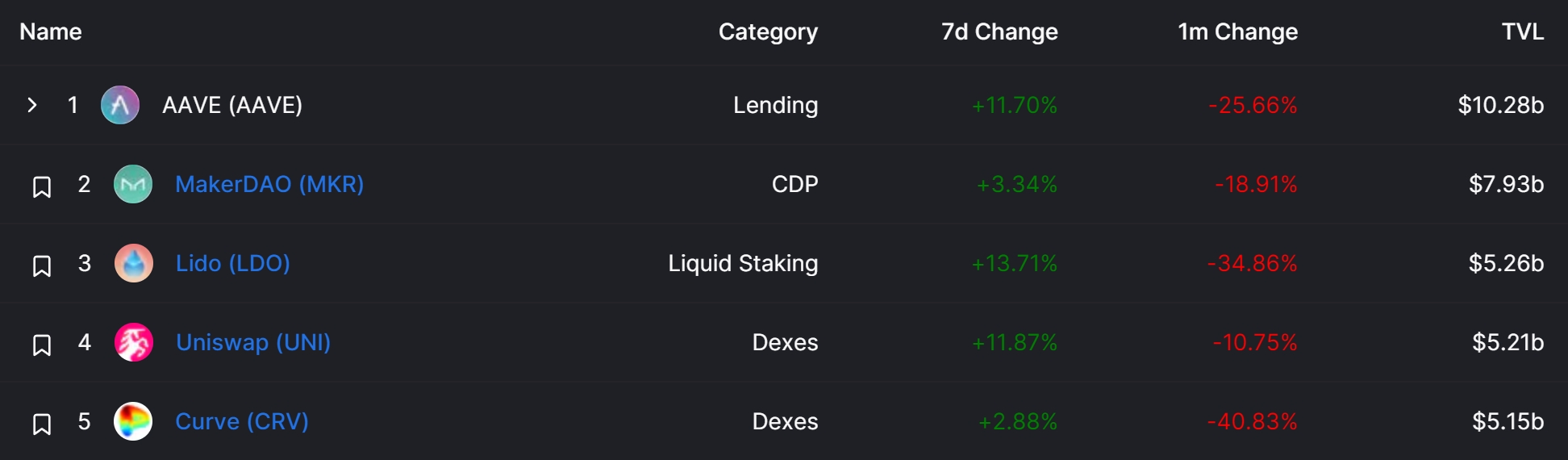Click the MakerDAO logo icon
The image size is (1568, 460).
pyautogui.click(x=133, y=184)
